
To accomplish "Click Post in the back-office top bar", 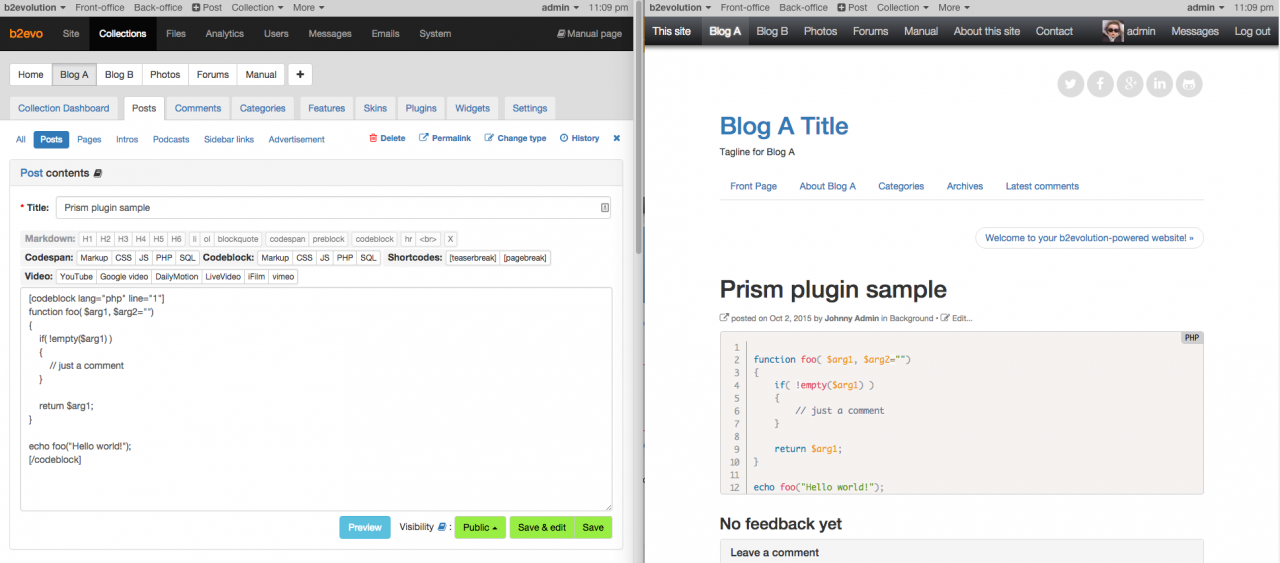I will tap(207, 7).
